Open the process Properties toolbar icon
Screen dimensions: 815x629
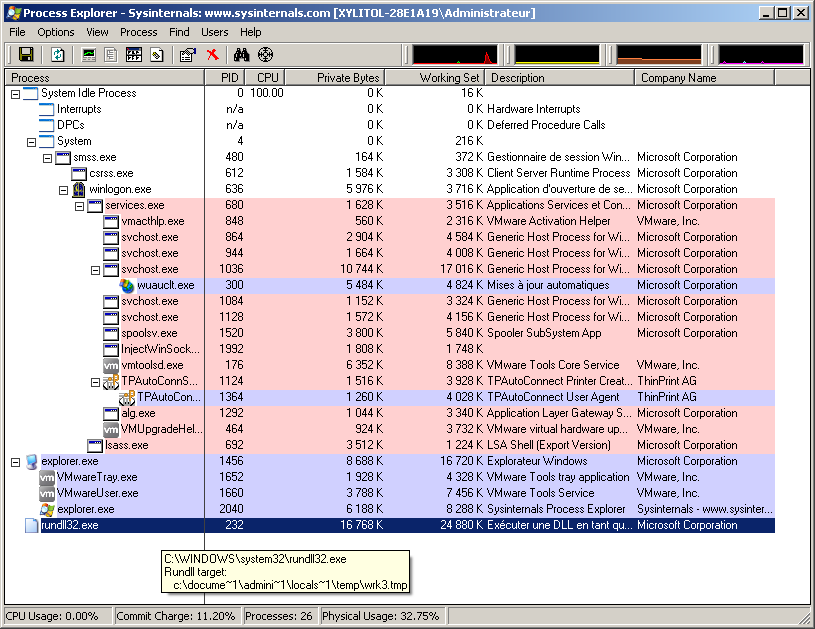point(188,55)
